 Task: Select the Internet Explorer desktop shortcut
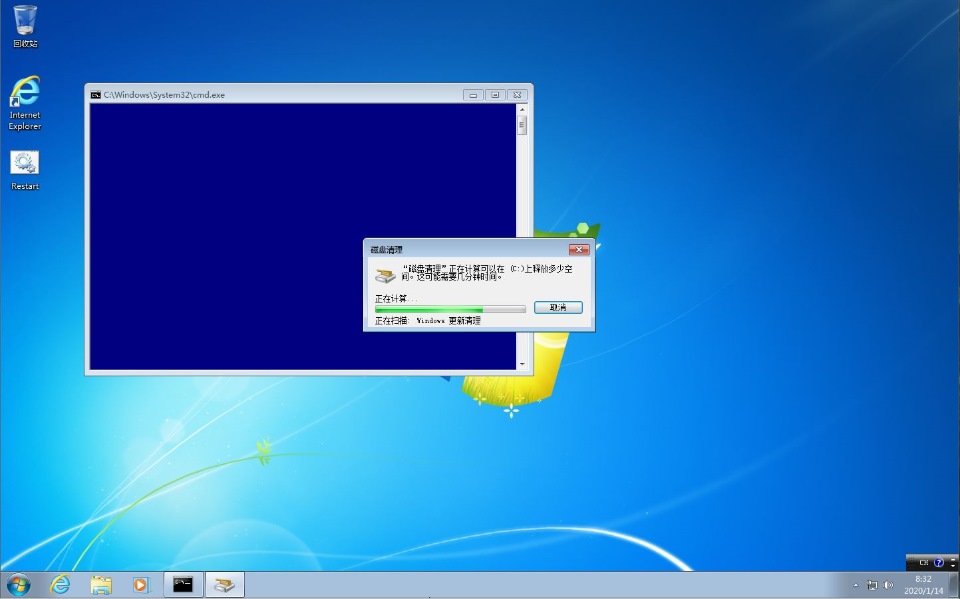(x=25, y=103)
